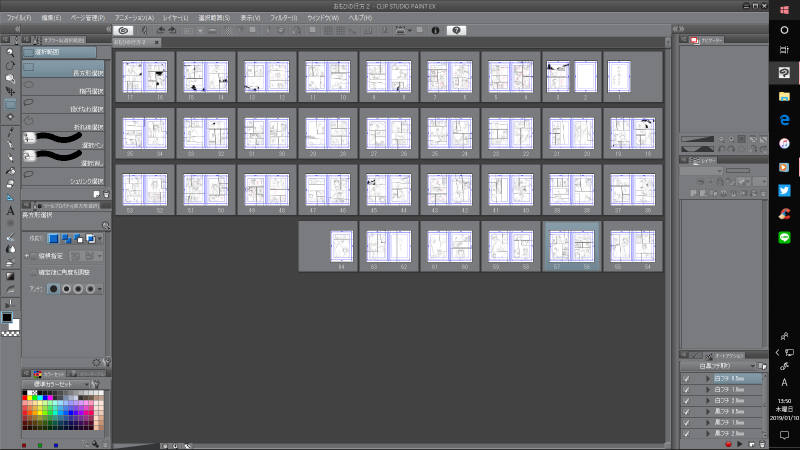
Task: Toggle checkbox for 黒フチ 0.5mm action
Action: point(686,411)
